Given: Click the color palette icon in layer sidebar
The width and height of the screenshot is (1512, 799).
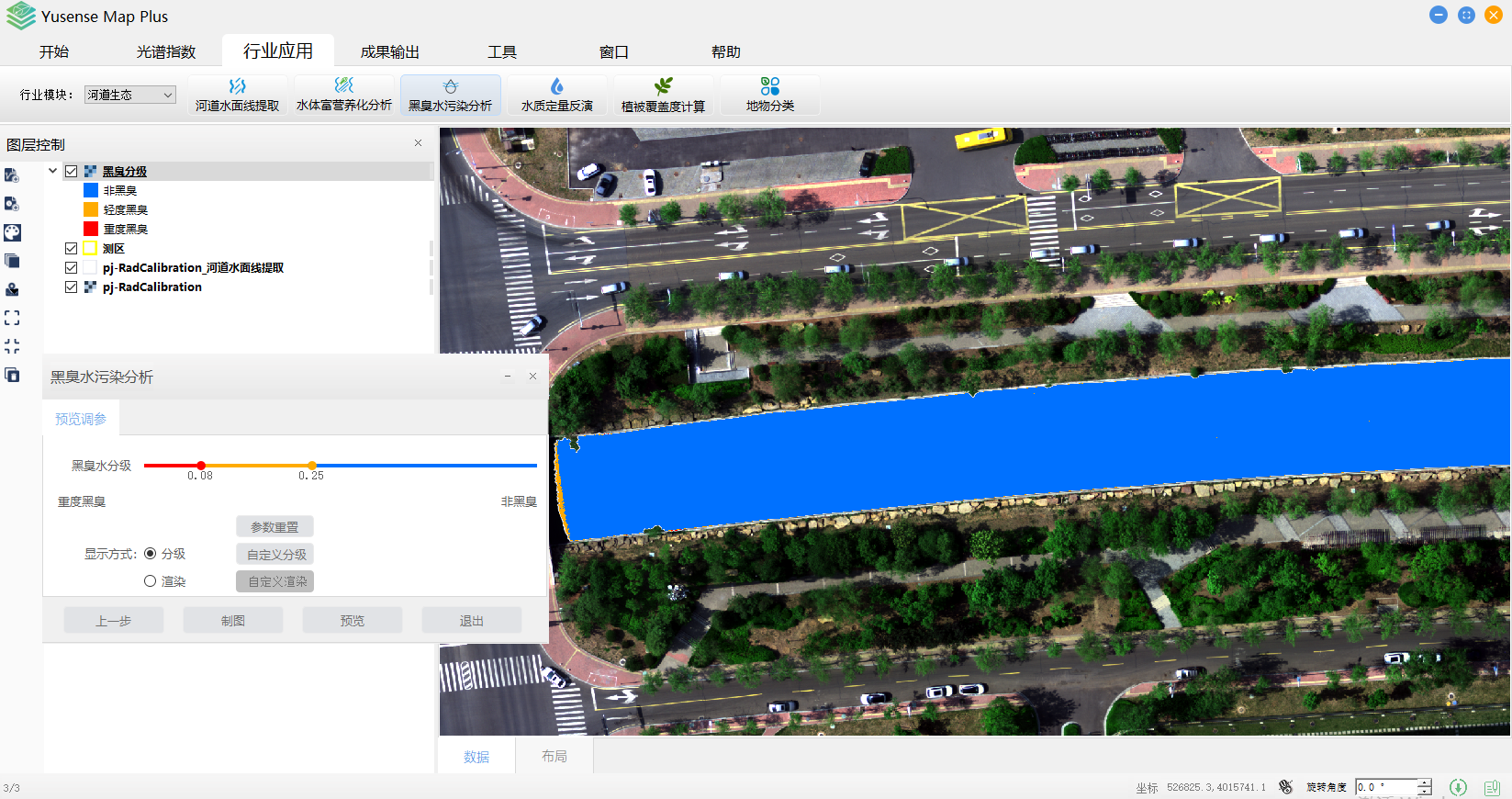Looking at the screenshot, I should point(12,232).
